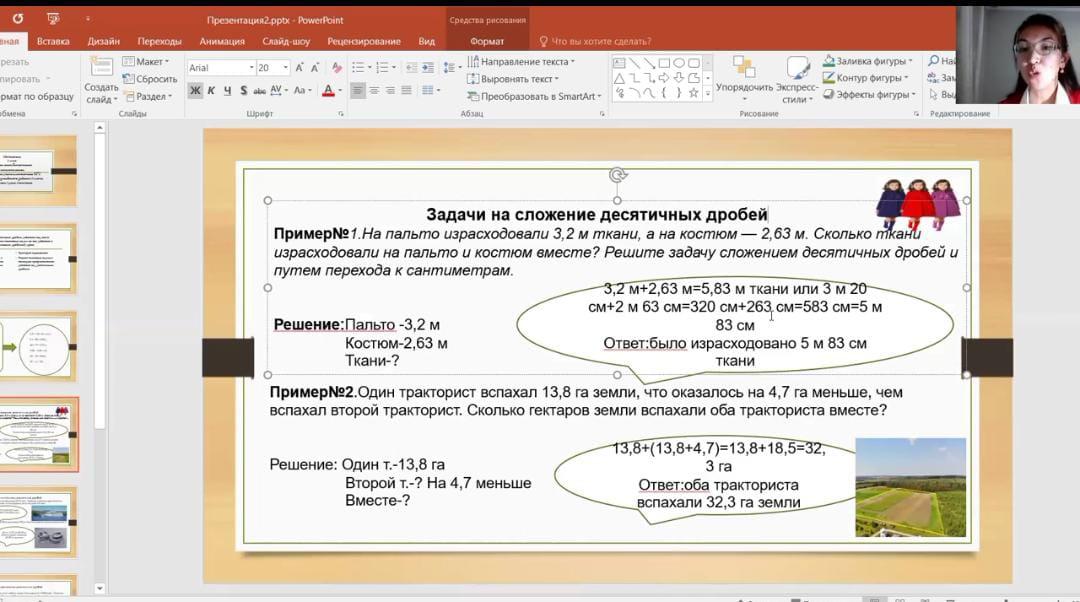Toggle underline formatting (Ч)
This screenshot has width=1080, height=602.
[x=228, y=91]
